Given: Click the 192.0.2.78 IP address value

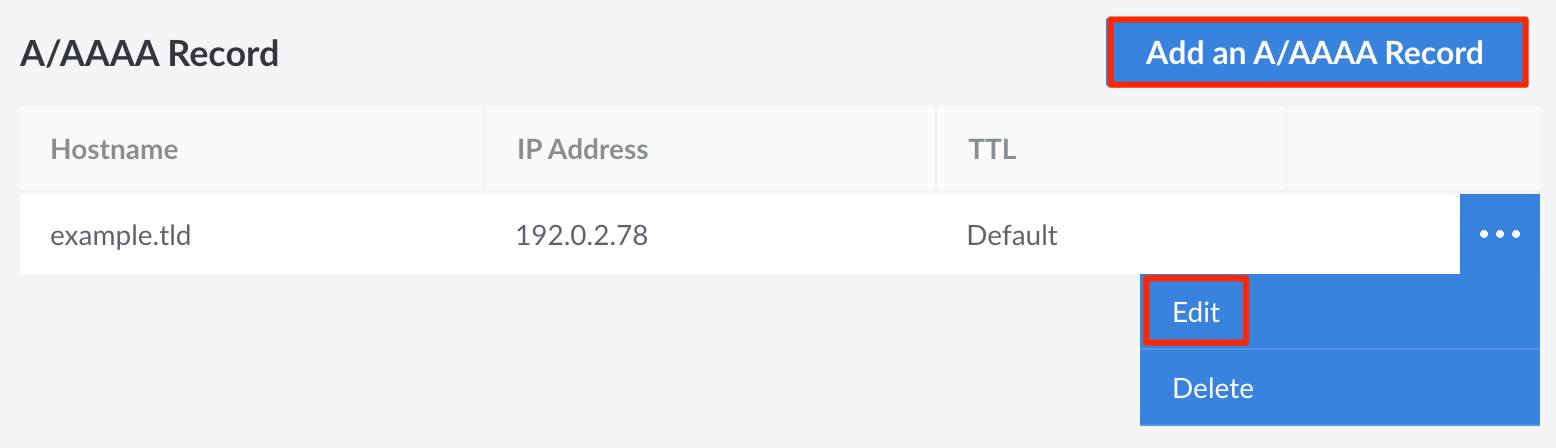Looking at the screenshot, I should point(581,236).
